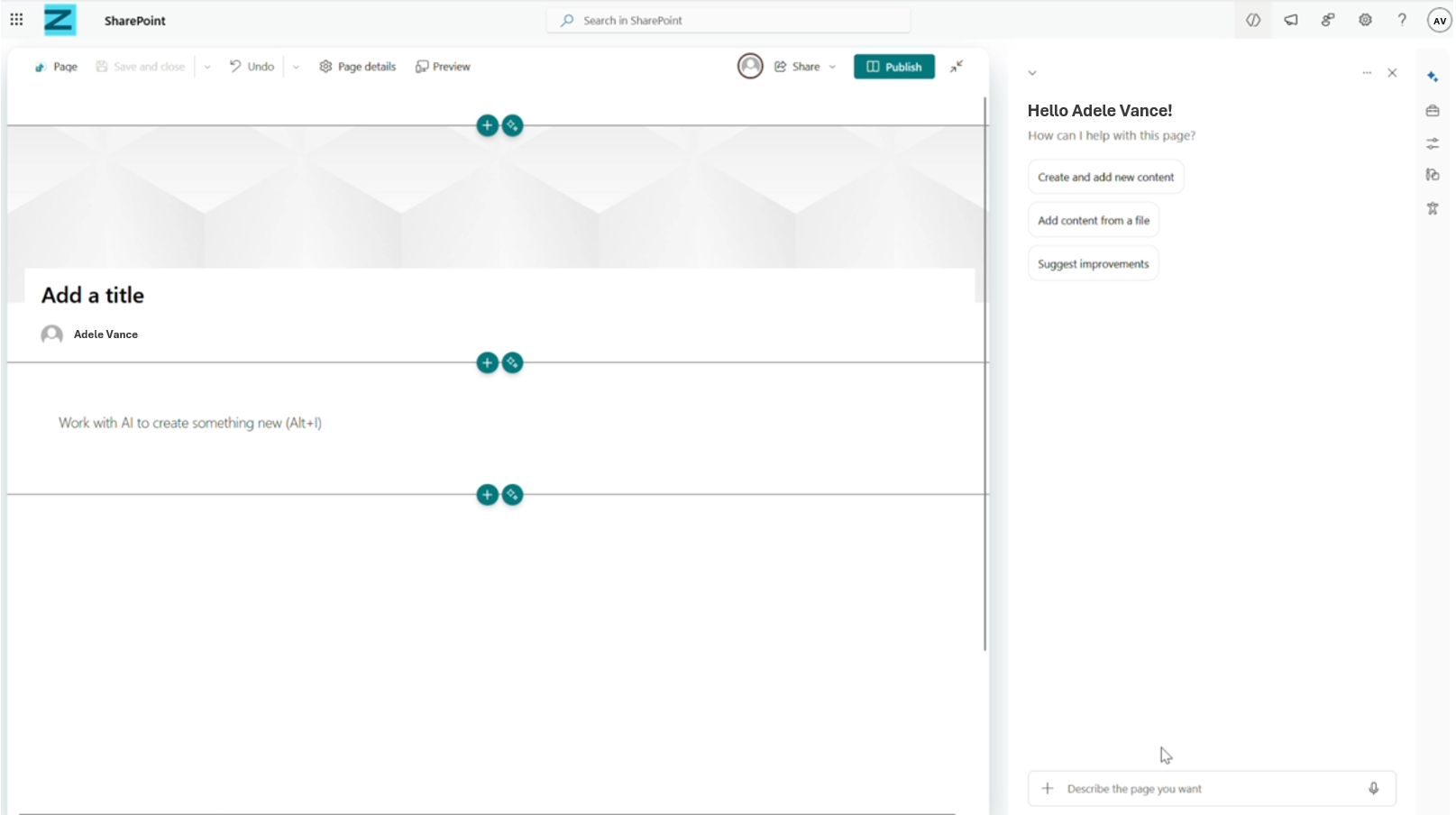
Task: Publish the SharePoint page
Action: (x=893, y=66)
